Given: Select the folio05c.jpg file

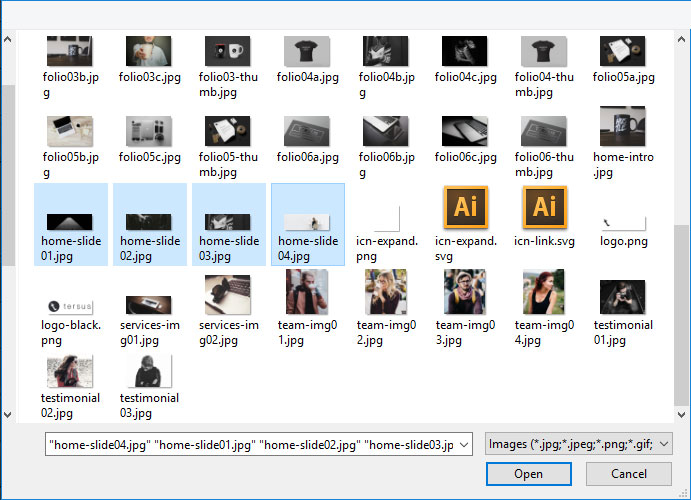Looking at the screenshot, I should click(x=149, y=139).
